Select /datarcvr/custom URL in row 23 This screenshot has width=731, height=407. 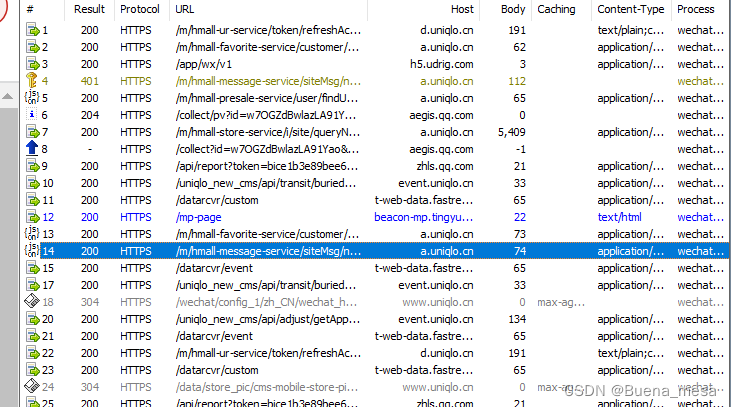[217, 370]
